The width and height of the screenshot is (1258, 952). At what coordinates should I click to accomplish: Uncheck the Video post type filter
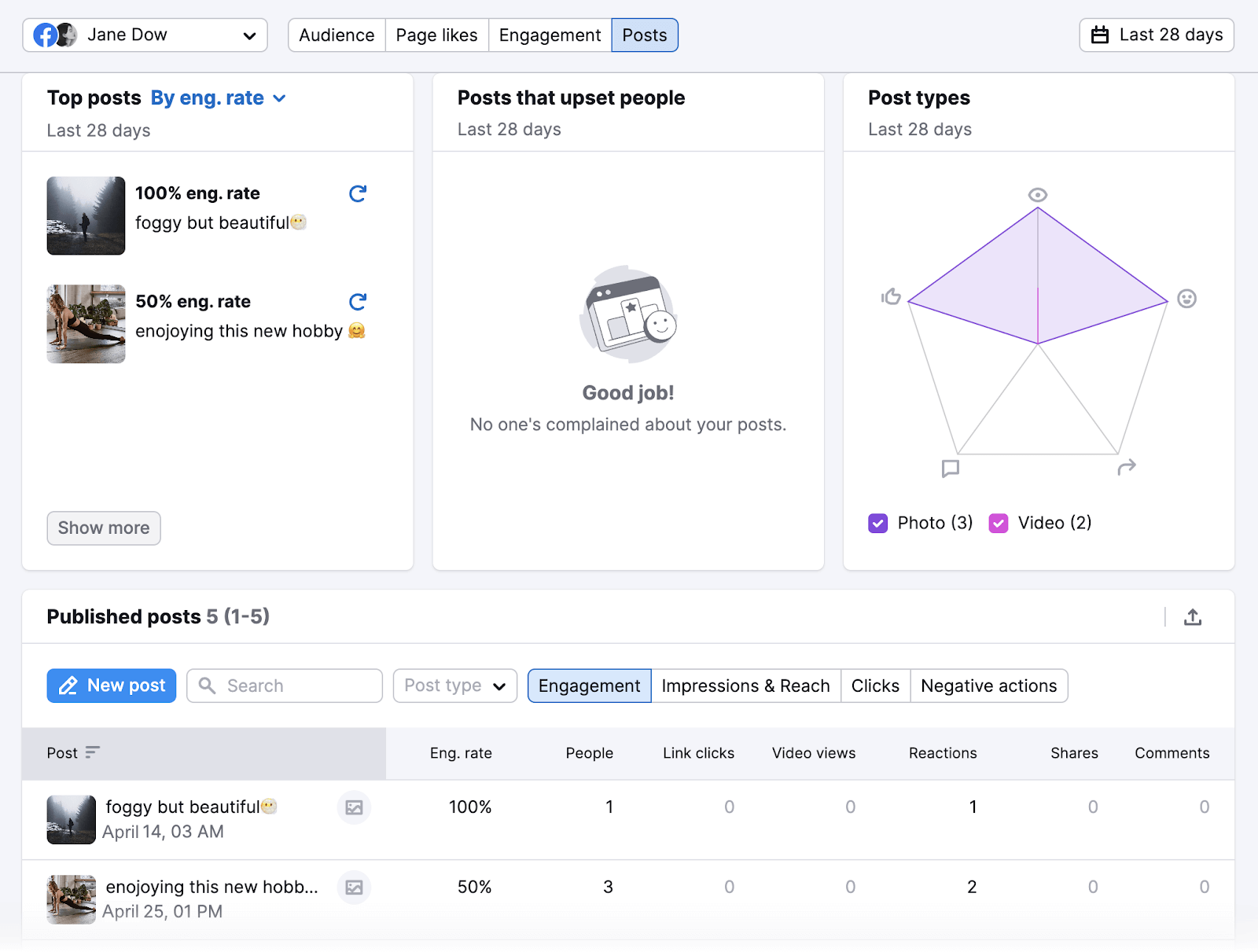(999, 523)
